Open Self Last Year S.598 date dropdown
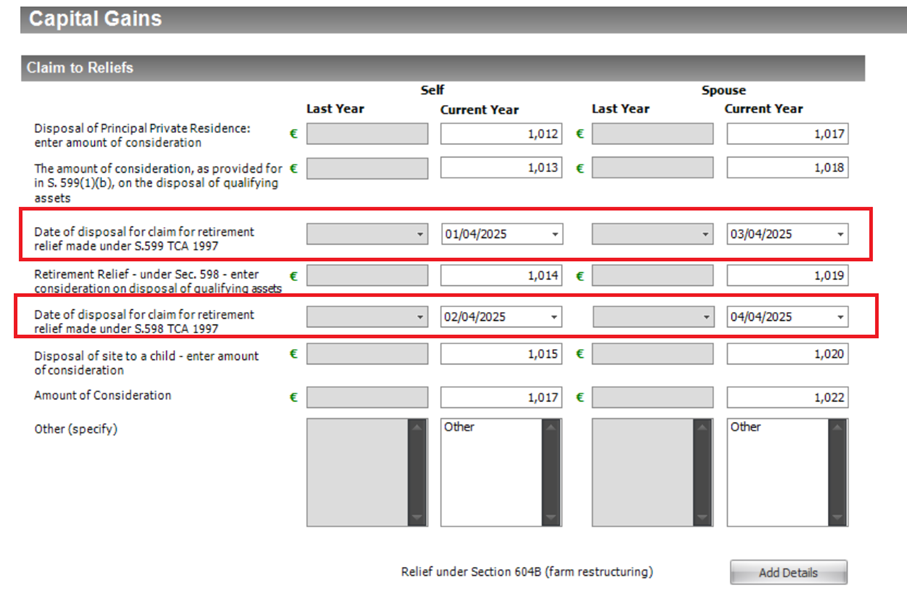The image size is (907, 604). tap(420, 317)
